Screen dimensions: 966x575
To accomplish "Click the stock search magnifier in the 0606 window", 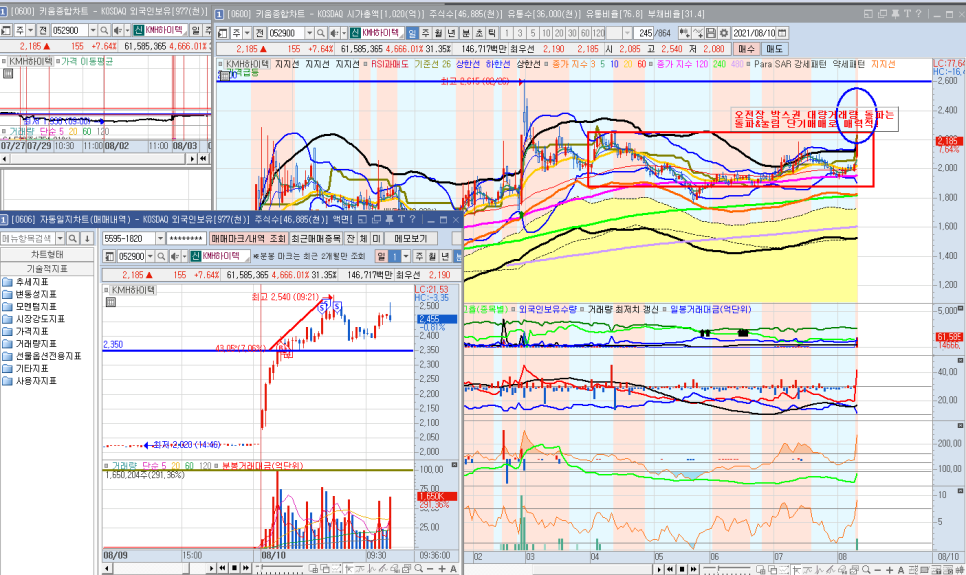I will tap(161, 256).
